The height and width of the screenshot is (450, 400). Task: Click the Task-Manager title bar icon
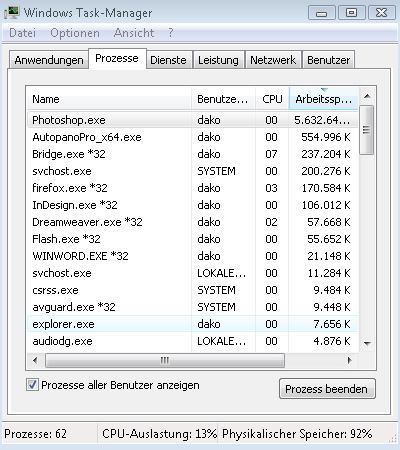(11, 13)
